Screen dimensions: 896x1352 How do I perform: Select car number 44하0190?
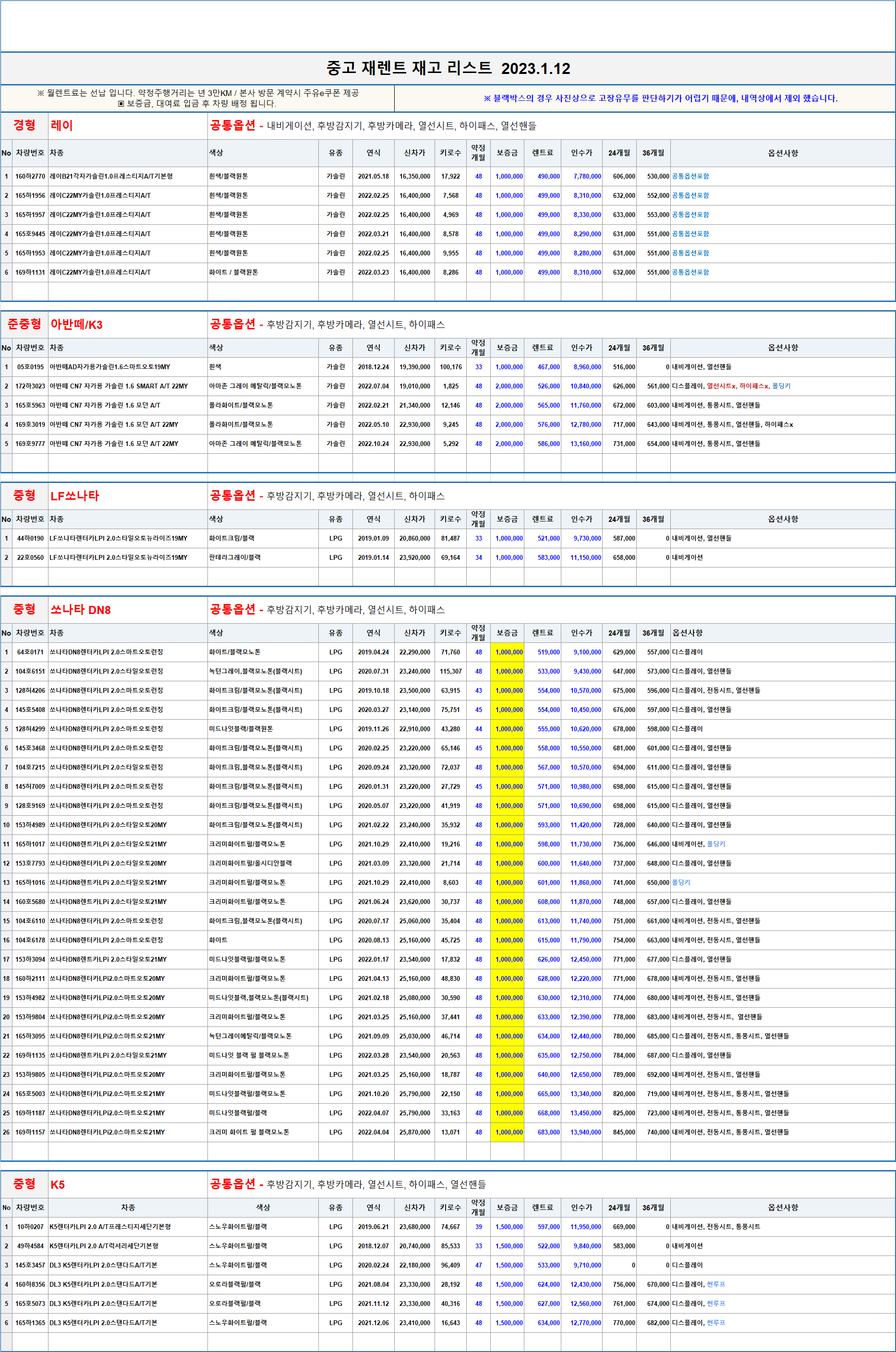point(30,539)
